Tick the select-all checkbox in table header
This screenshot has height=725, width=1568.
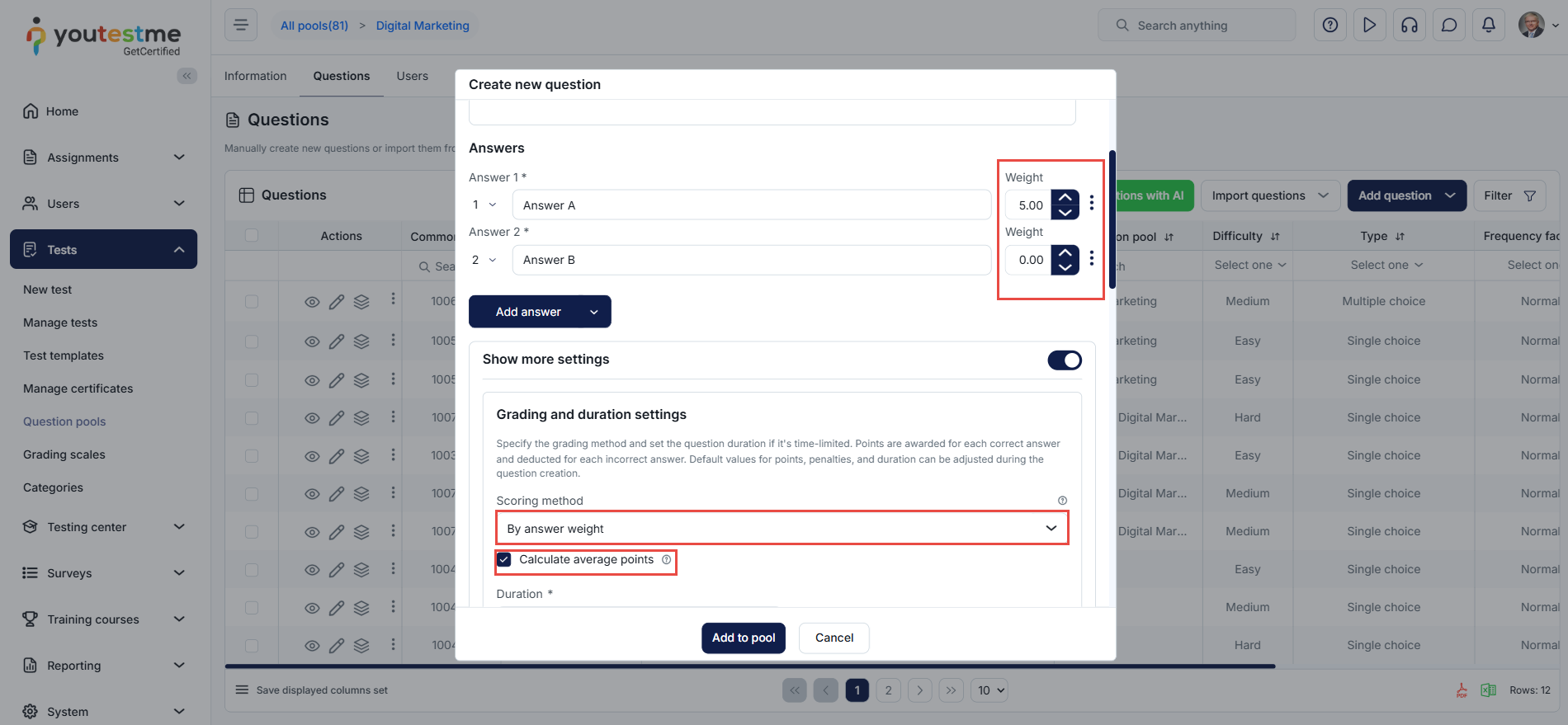click(252, 236)
